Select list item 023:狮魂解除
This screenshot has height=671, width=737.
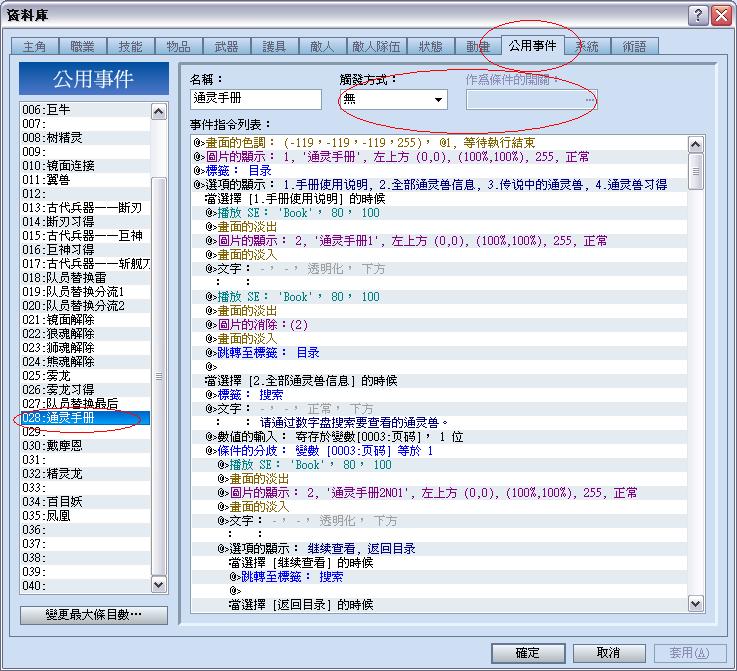85,348
